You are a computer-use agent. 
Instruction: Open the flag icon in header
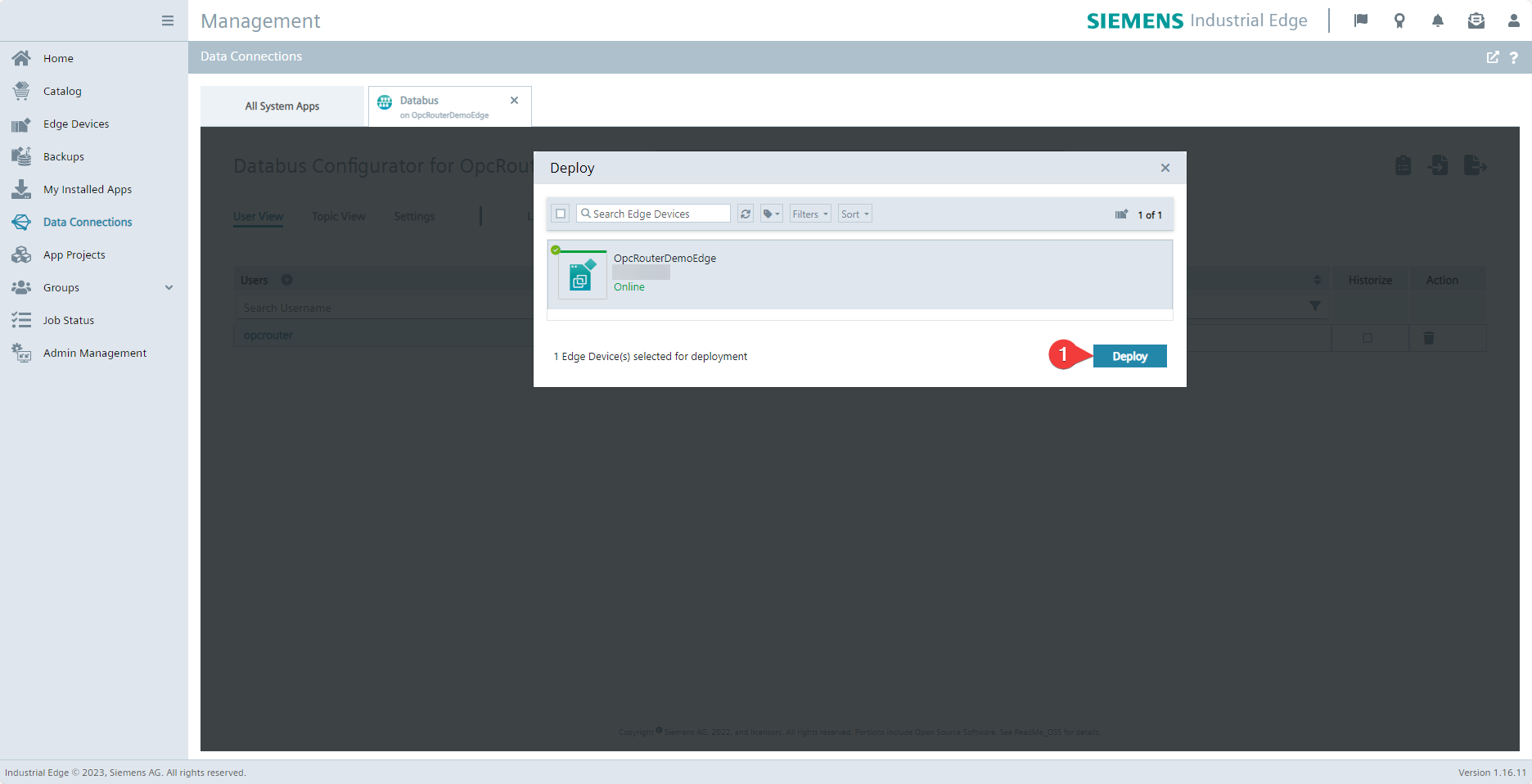(x=1361, y=20)
